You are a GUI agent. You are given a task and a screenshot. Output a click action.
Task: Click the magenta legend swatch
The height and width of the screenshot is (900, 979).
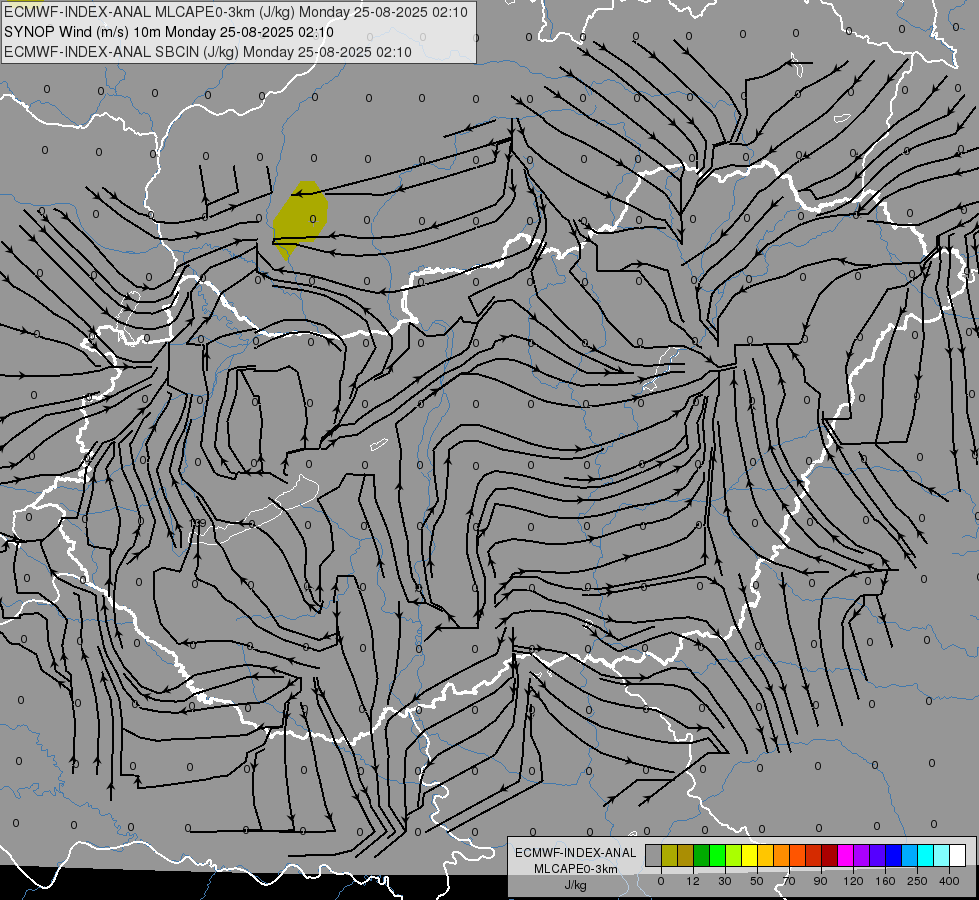point(845,856)
